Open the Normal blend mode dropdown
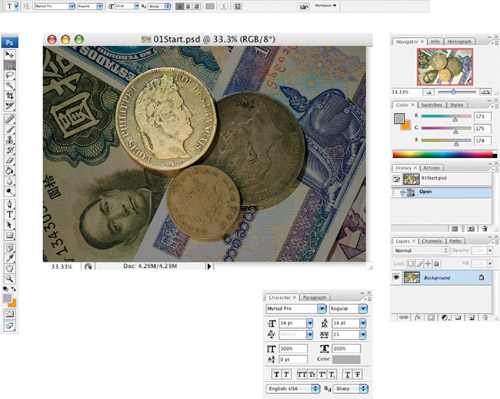The width and height of the screenshot is (500, 399). tap(421, 250)
